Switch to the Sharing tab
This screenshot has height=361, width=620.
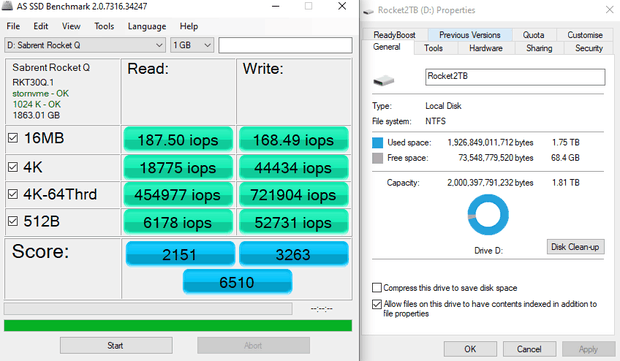point(539,48)
